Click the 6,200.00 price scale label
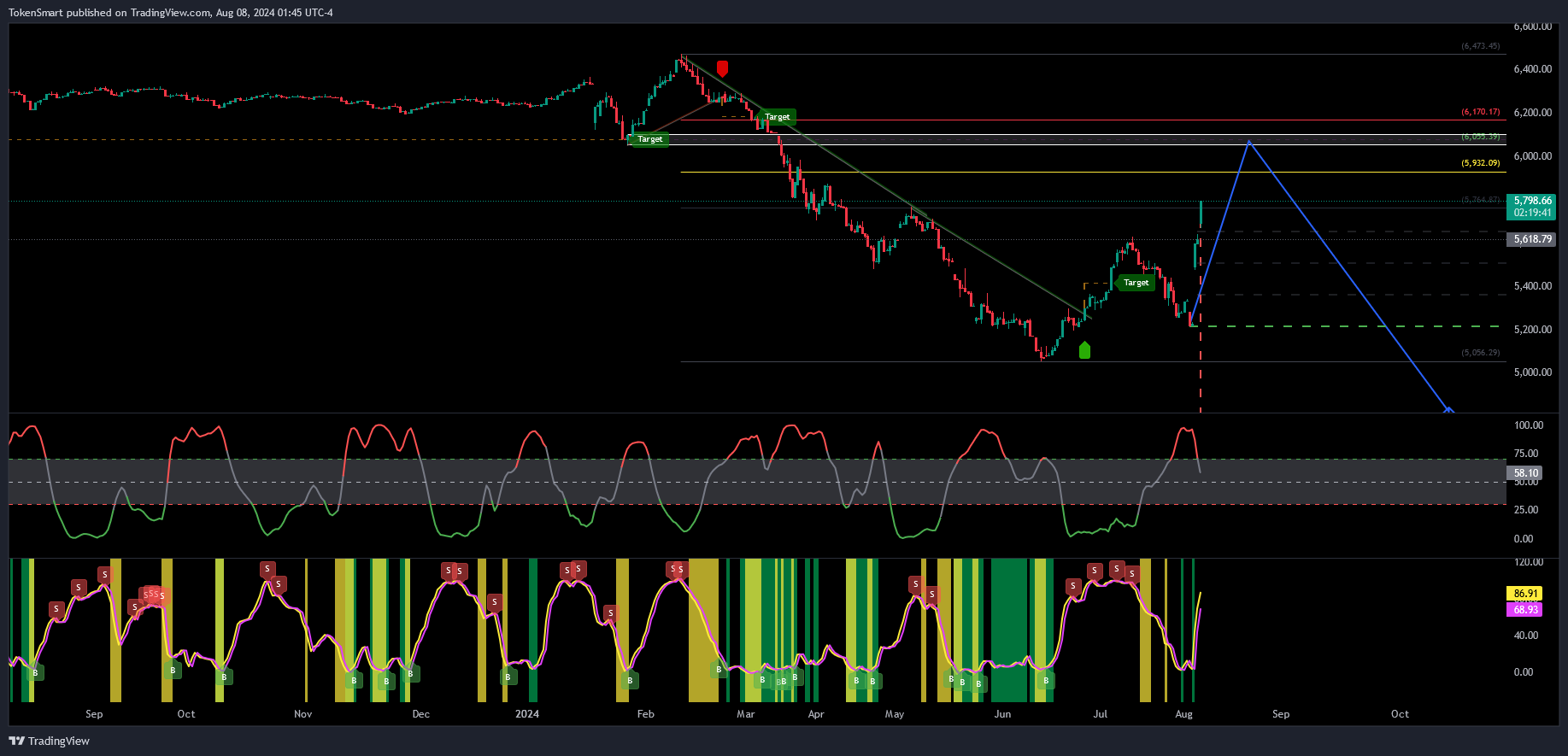This screenshot has width=1568, height=756. click(x=1532, y=113)
